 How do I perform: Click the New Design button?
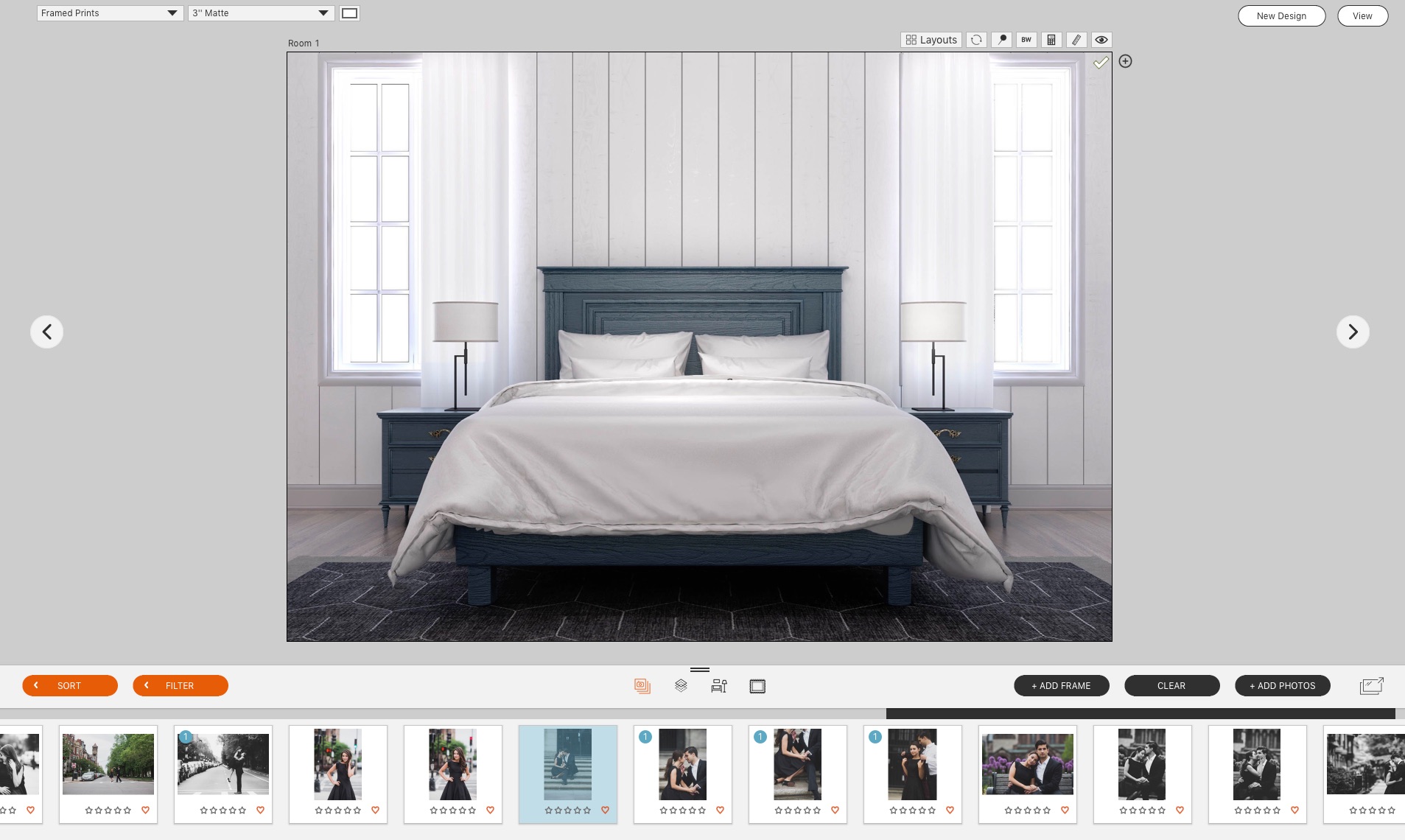(x=1281, y=15)
